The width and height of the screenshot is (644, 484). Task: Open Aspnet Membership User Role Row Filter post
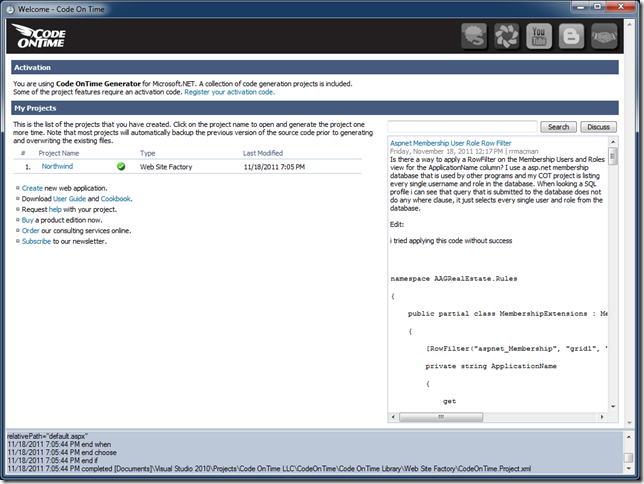tap(451, 143)
